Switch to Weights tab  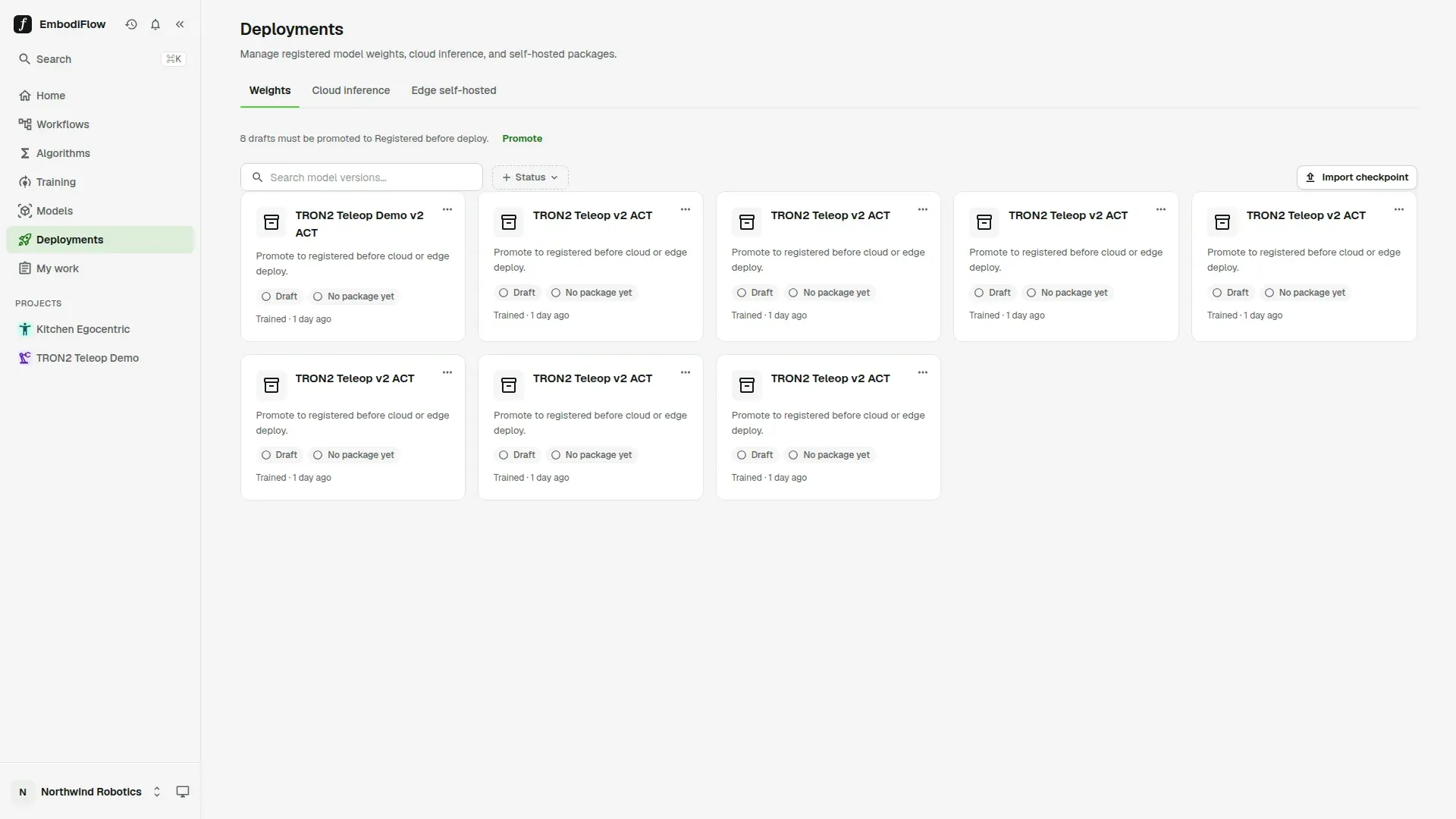270,90
